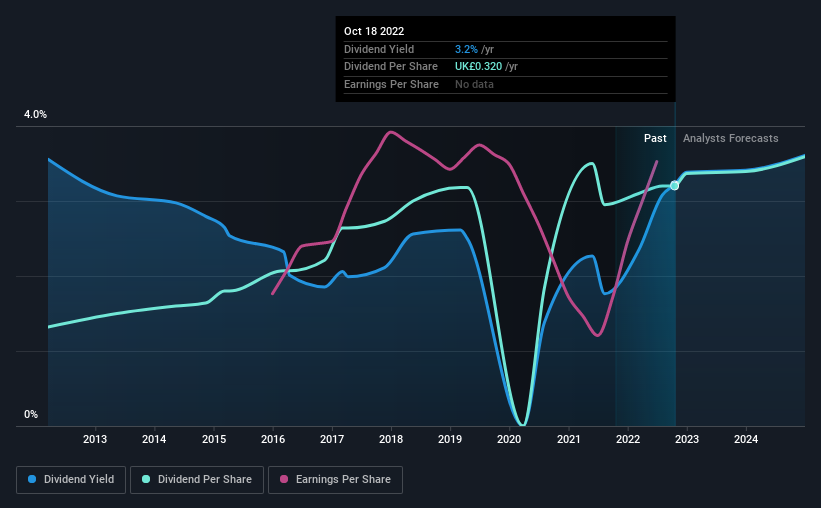Viewport: 821px width, 508px height.
Task: Click the 2019 x-axis label
Action: (x=450, y=439)
